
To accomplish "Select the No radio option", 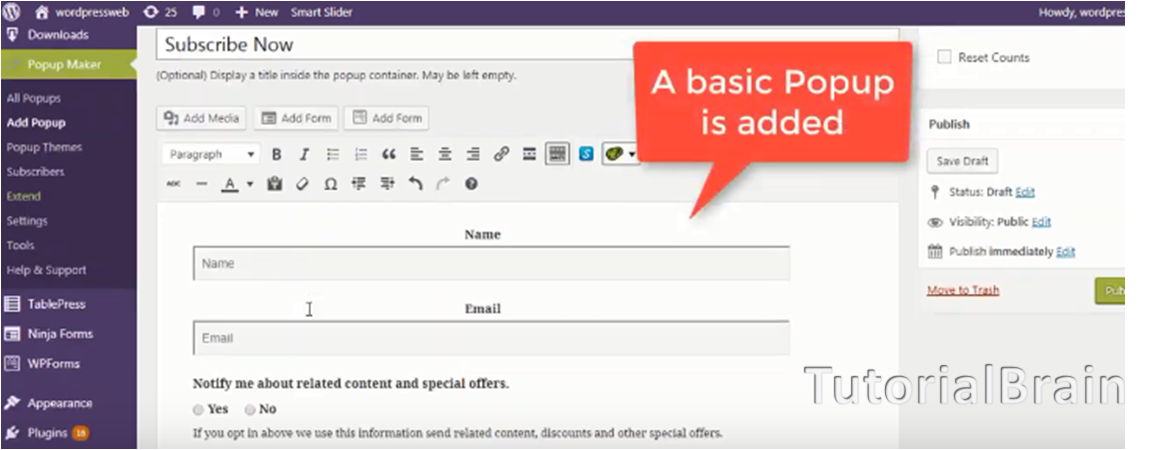I will coord(250,409).
